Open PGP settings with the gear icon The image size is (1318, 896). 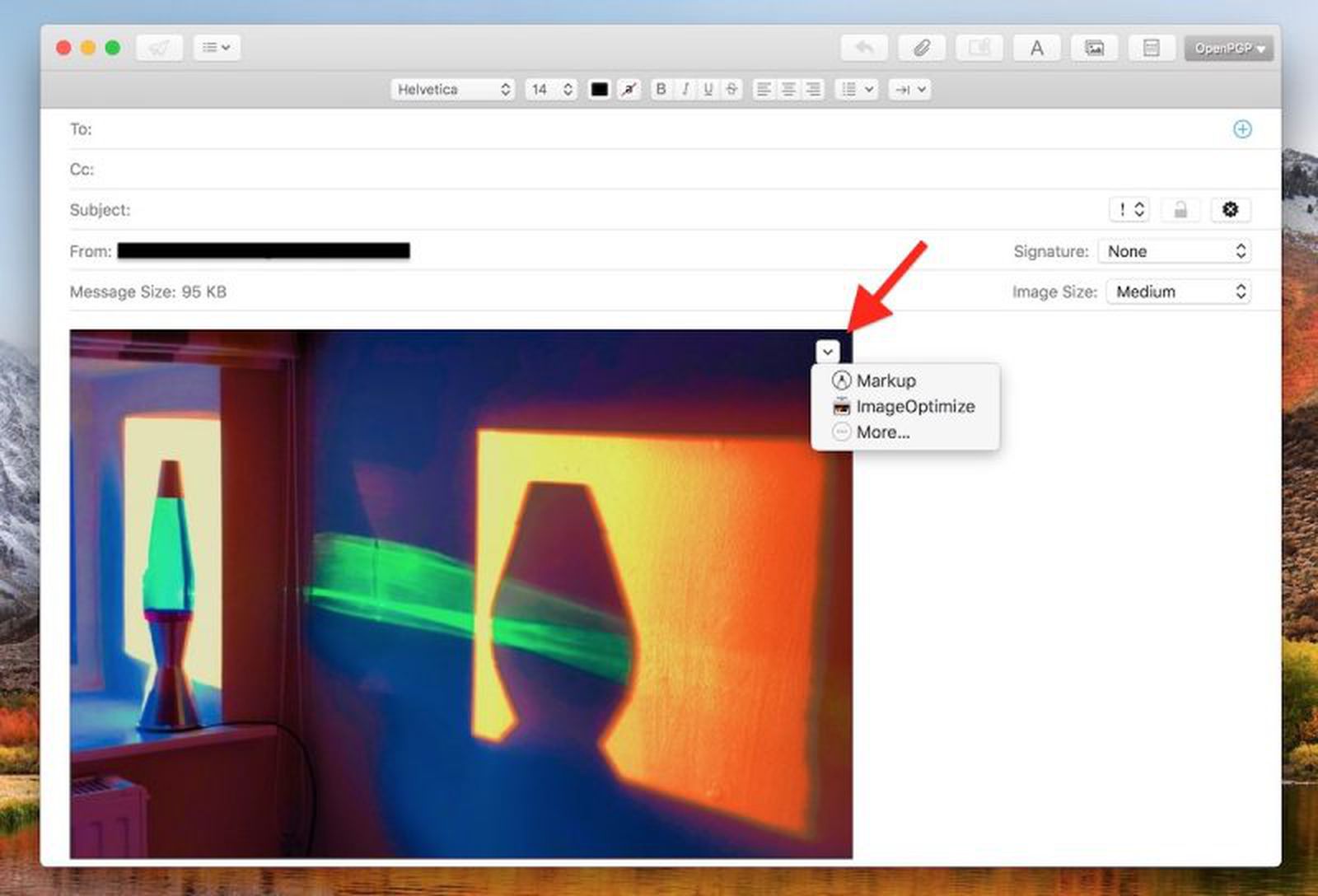[1229, 210]
